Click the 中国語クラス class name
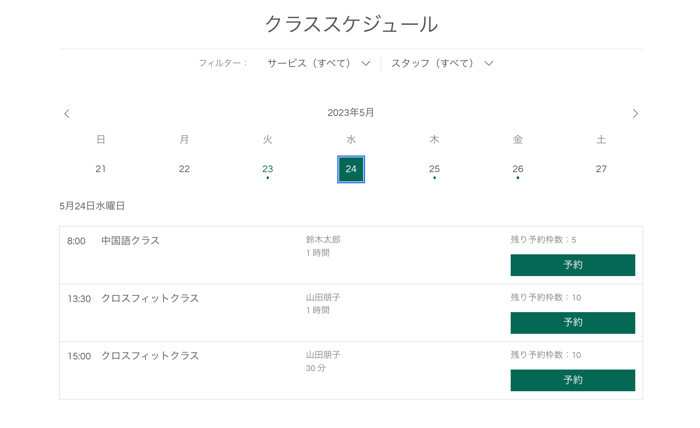The height and width of the screenshot is (428, 700). tap(130, 241)
